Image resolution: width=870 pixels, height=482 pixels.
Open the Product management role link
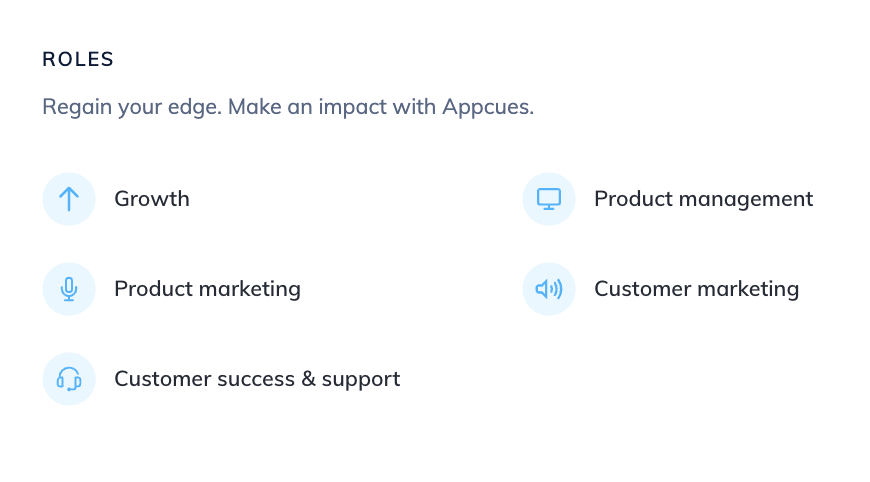coord(704,199)
